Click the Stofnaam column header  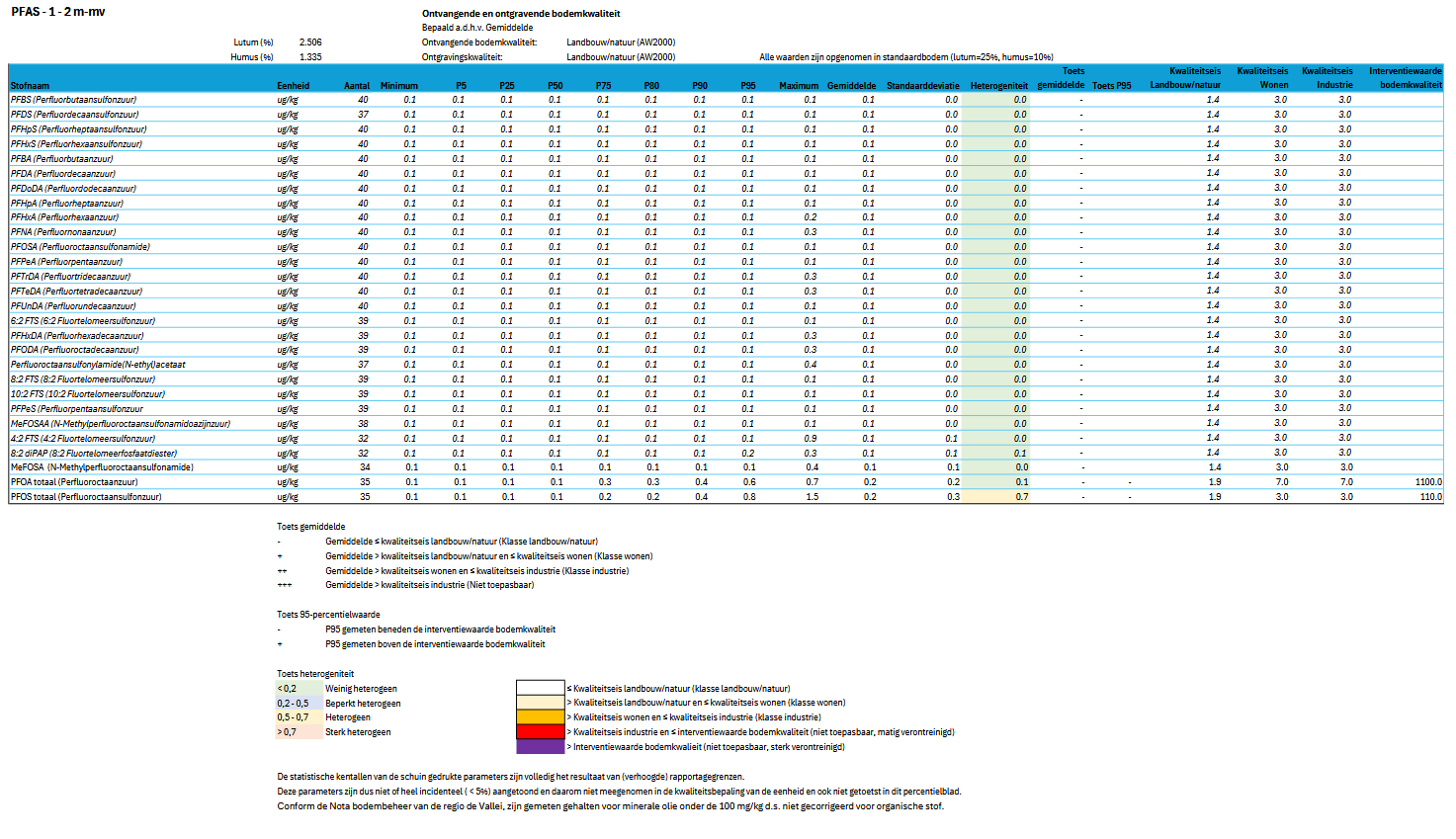pos(31,86)
